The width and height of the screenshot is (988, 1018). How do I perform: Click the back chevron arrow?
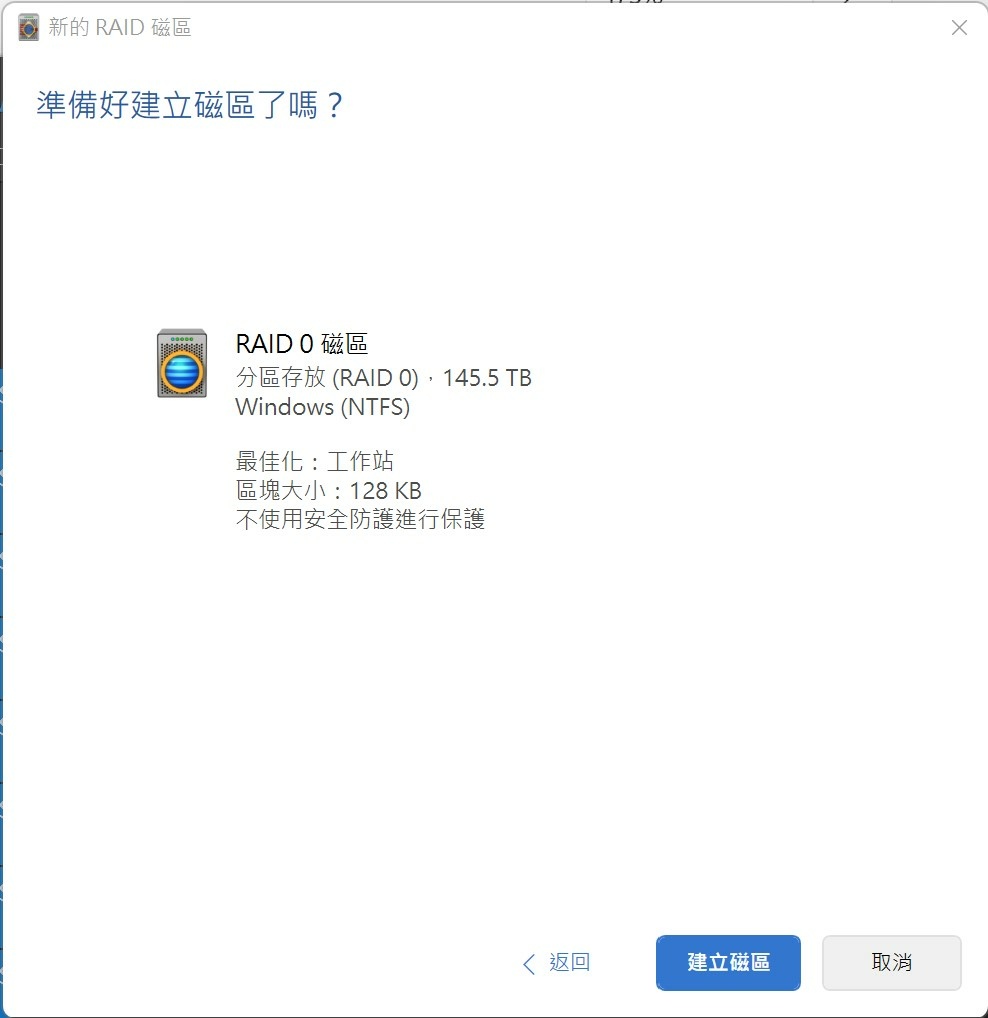tap(529, 963)
